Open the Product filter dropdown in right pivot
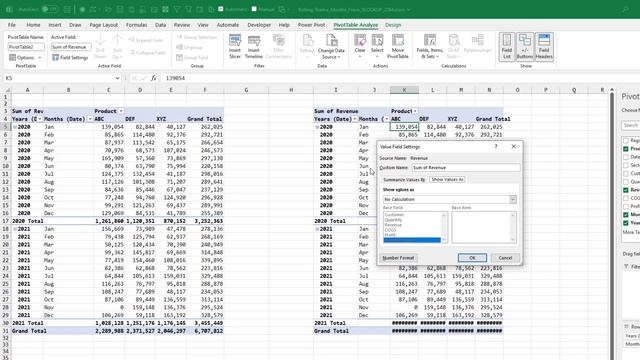640x360 pixels. [415, 111]
